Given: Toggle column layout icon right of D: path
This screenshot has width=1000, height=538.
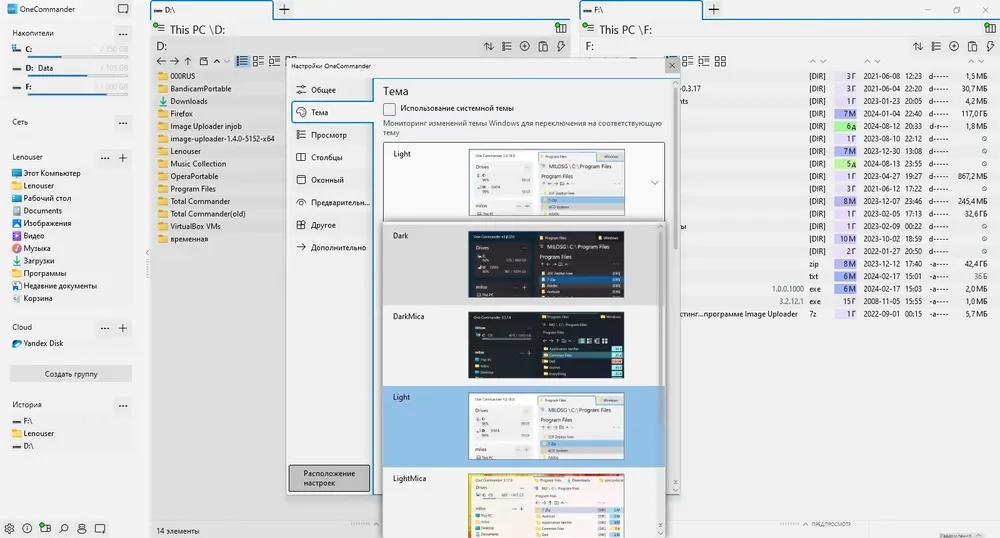Looking at the screenshot, I should [561, 28].
